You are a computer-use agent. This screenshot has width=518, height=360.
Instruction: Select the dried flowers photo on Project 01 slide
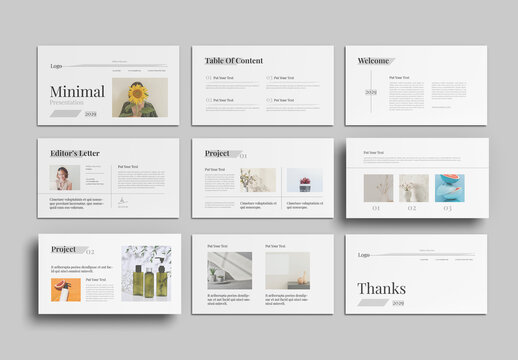(x=258, y=180)
